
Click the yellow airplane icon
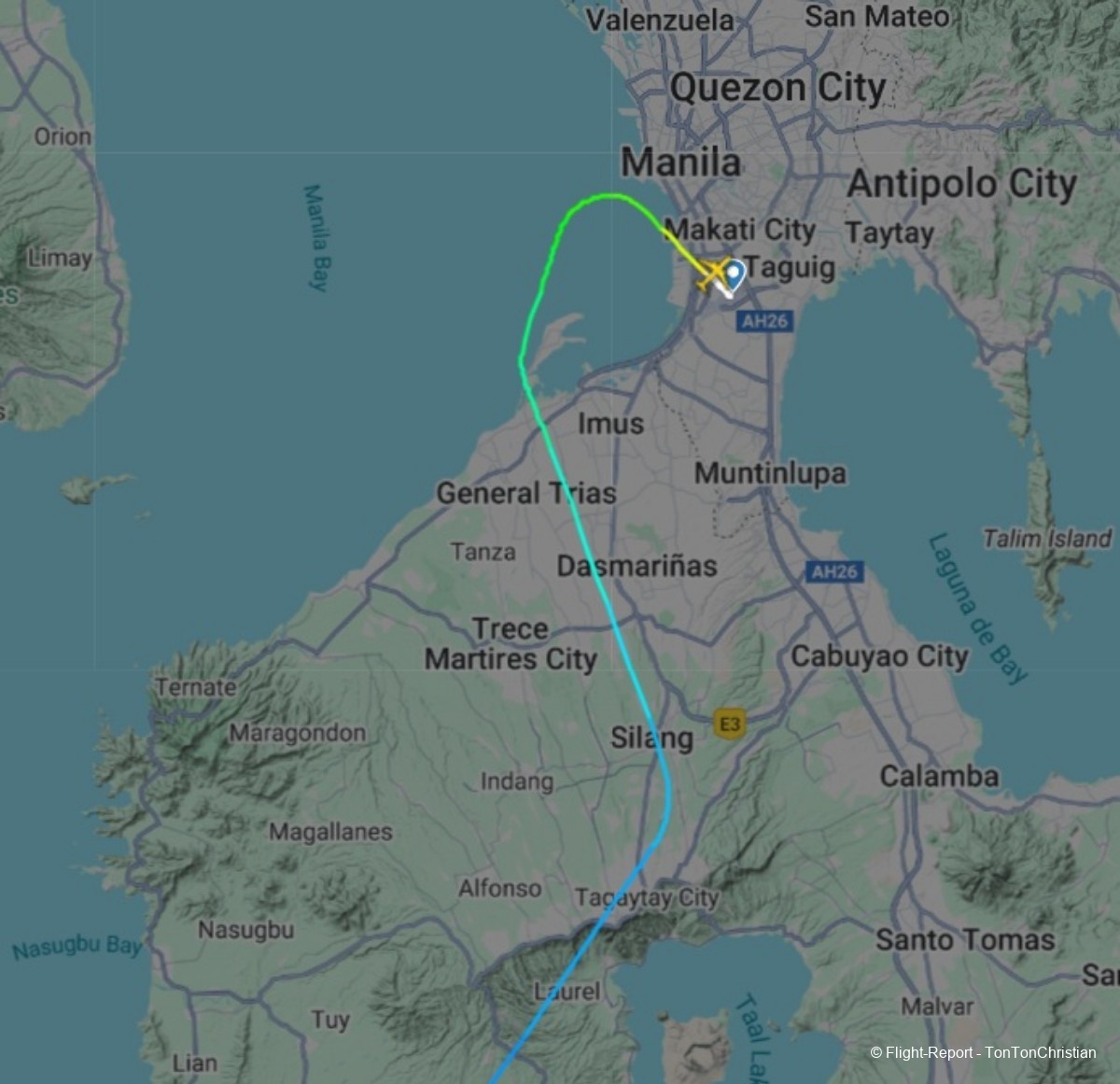[714, 276]
